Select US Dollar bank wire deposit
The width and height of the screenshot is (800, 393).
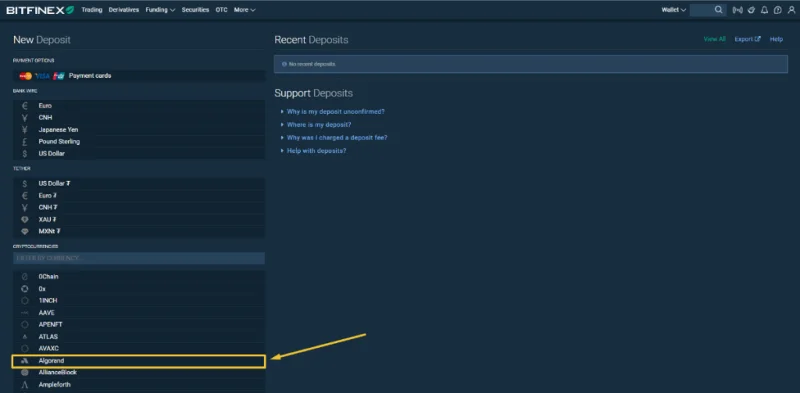(139, 153)
